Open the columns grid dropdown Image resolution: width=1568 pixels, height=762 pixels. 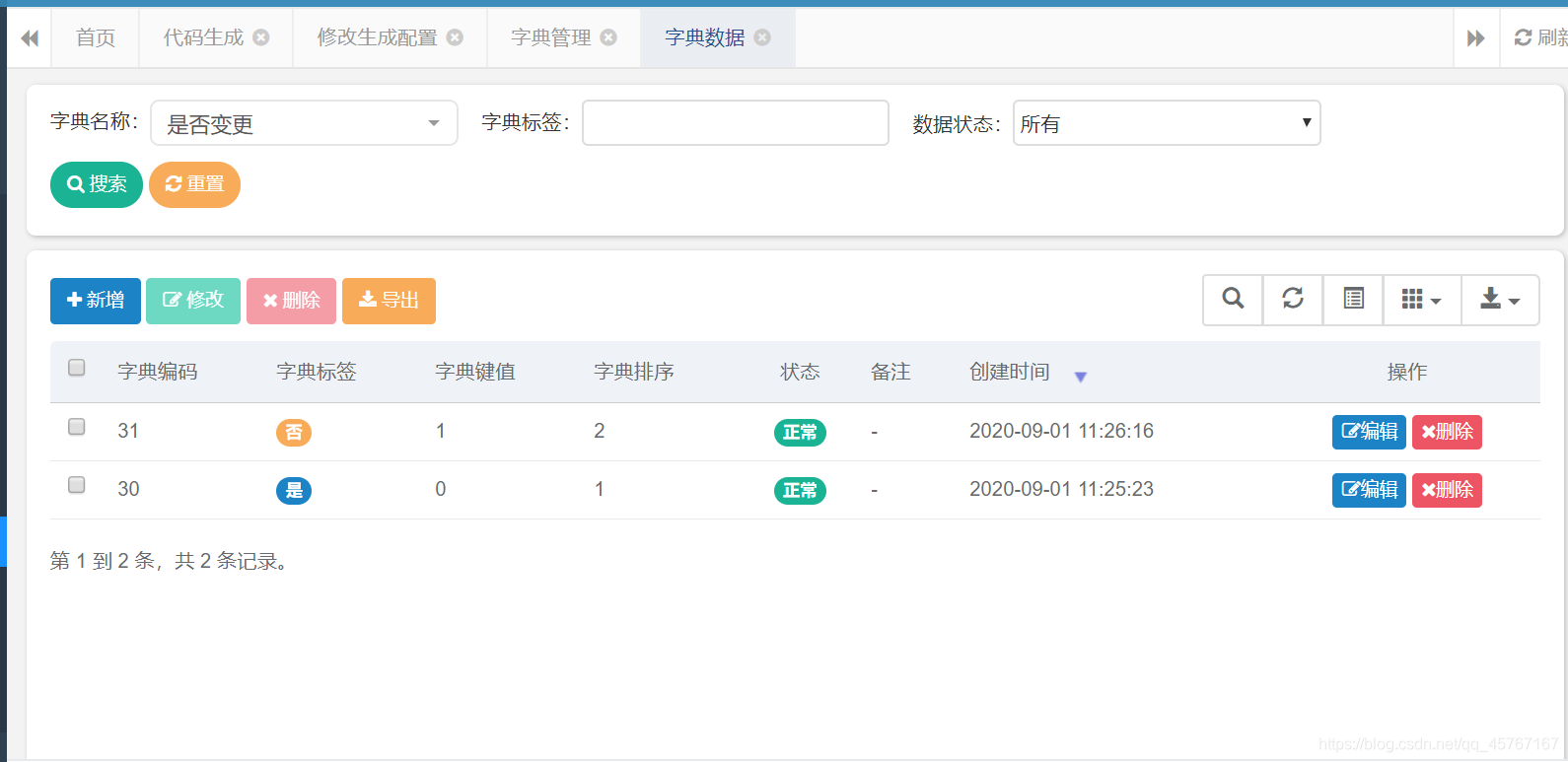1422,300
